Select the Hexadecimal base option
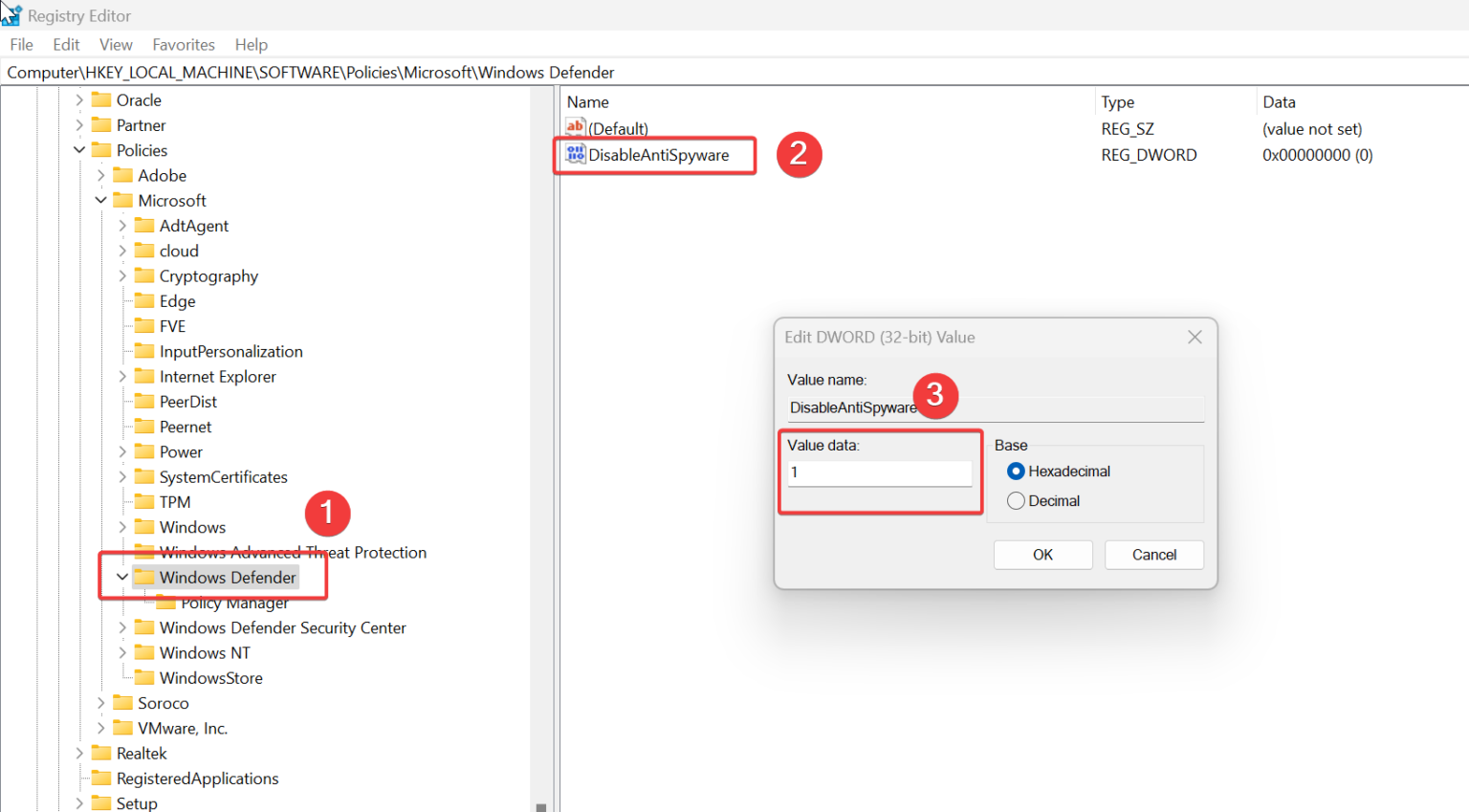1469x812 pixels. (x=1016, y=471)
